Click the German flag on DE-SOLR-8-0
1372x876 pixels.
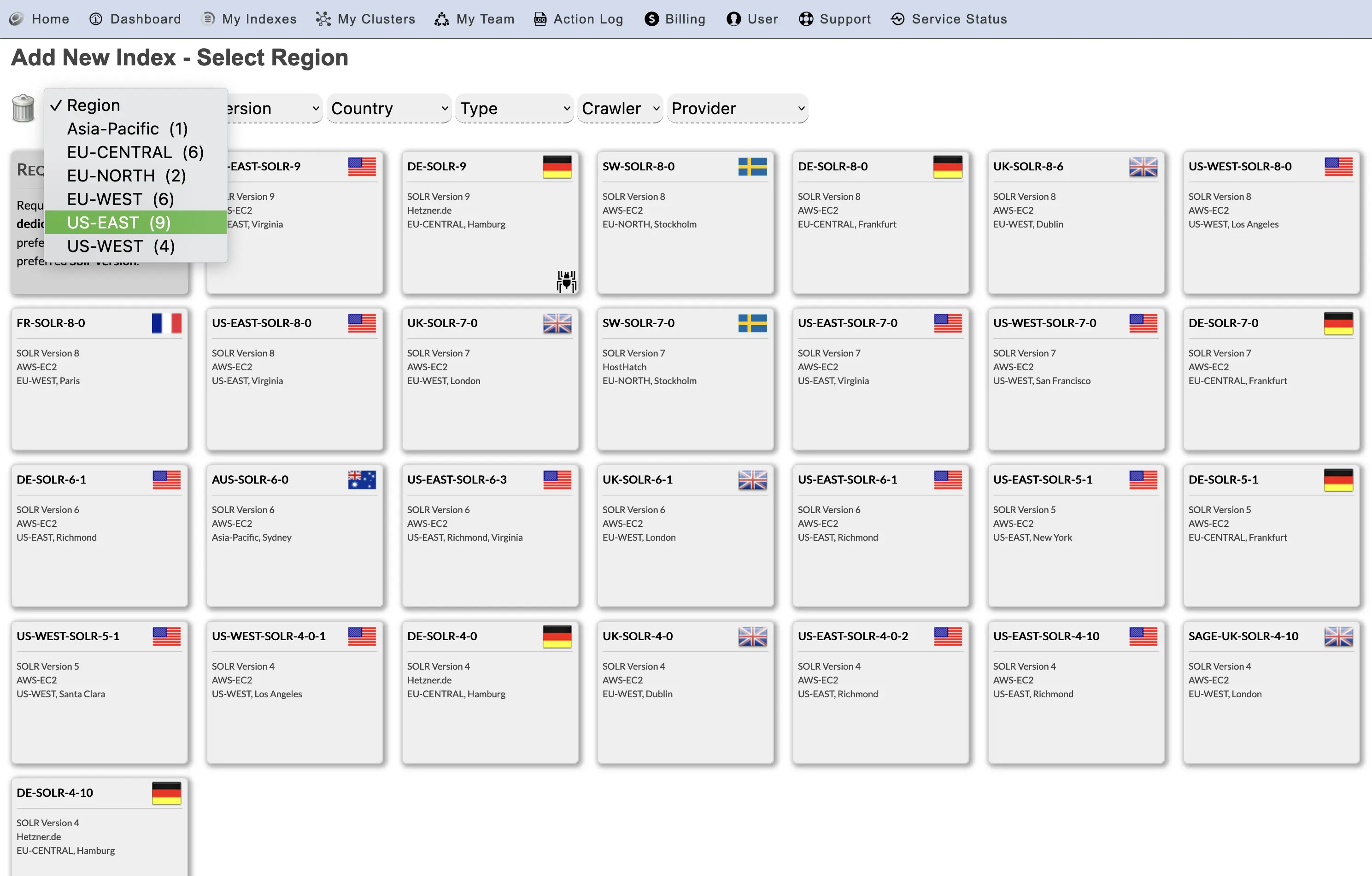point(948,166)
